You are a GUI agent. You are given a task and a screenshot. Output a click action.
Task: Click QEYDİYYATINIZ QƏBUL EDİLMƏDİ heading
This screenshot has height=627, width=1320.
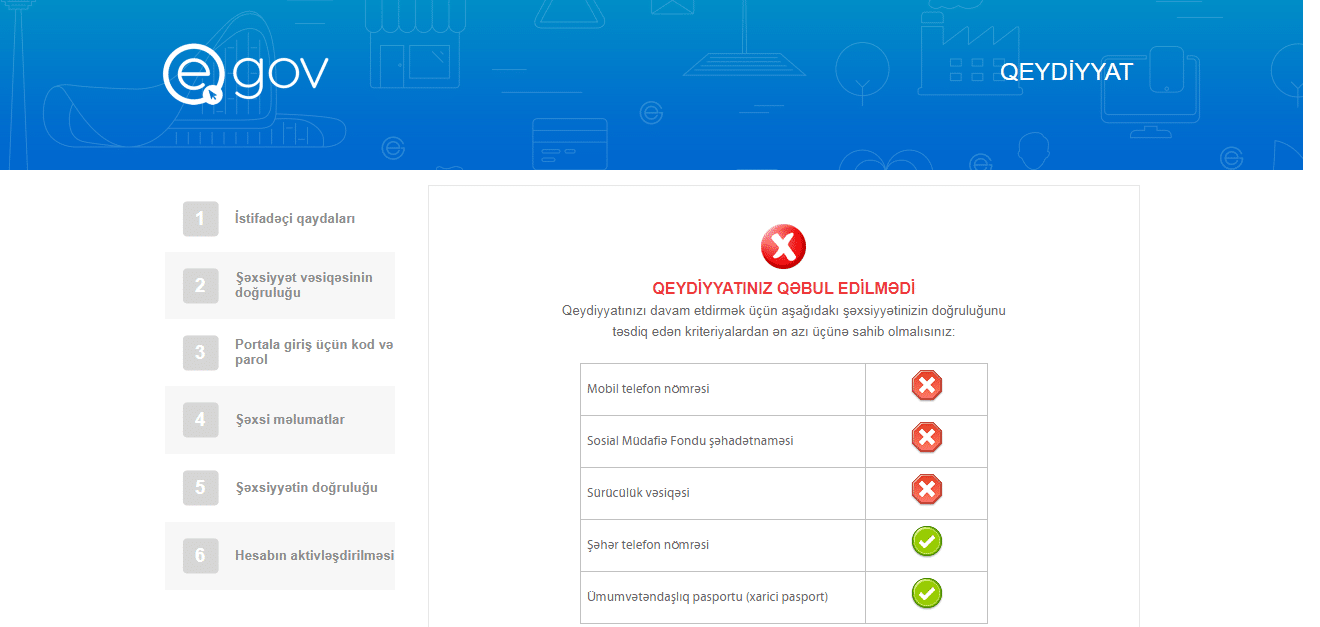coord(783,288)
